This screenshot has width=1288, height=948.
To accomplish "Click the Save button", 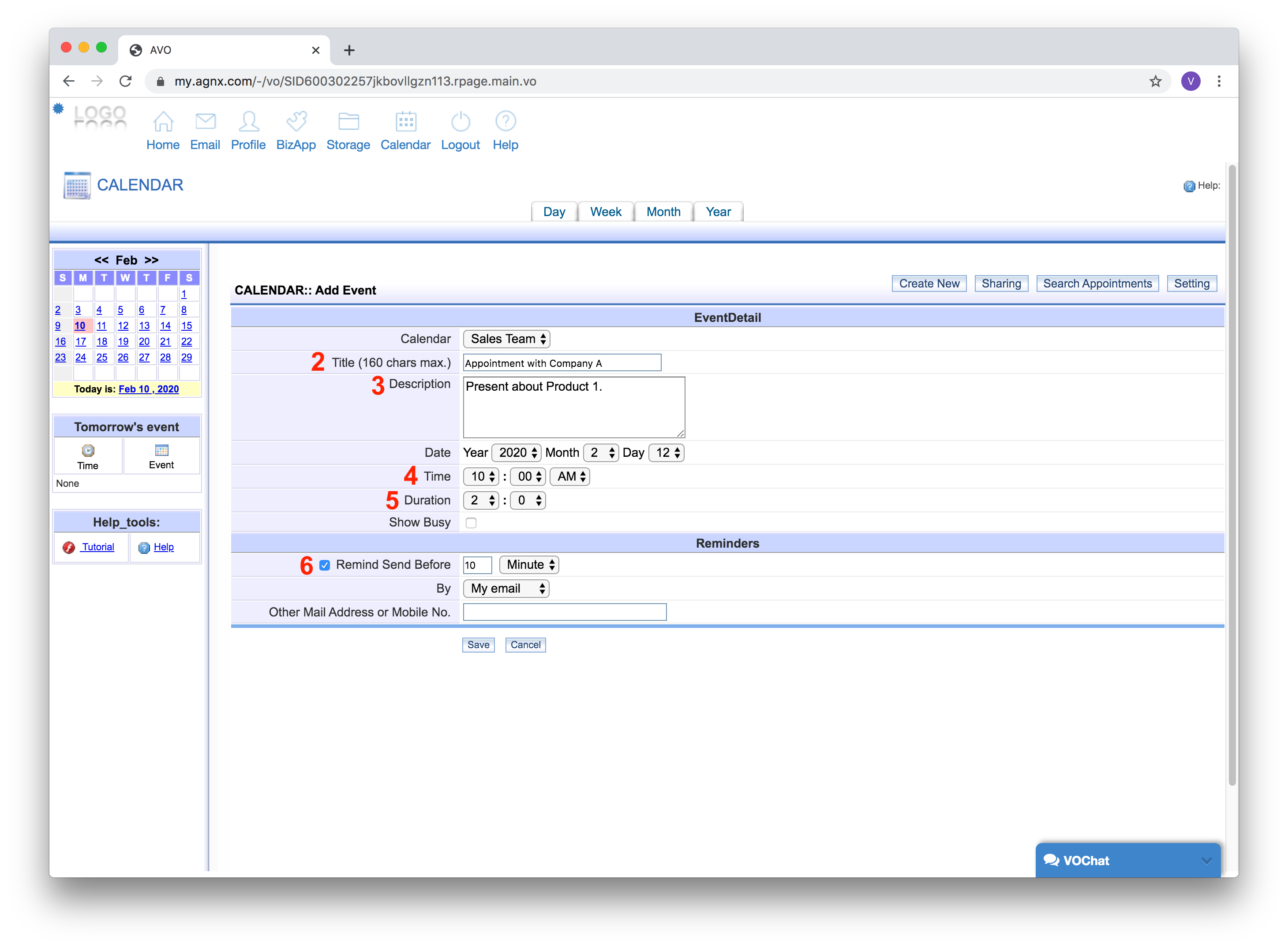I will [478, 645].
